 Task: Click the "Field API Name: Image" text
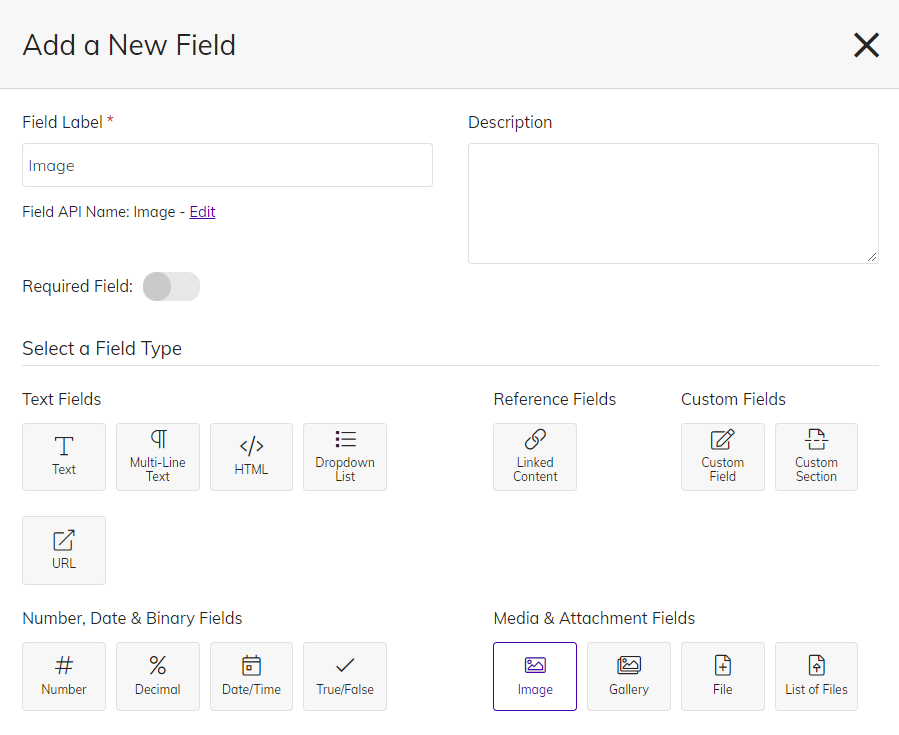pos(99,212)
